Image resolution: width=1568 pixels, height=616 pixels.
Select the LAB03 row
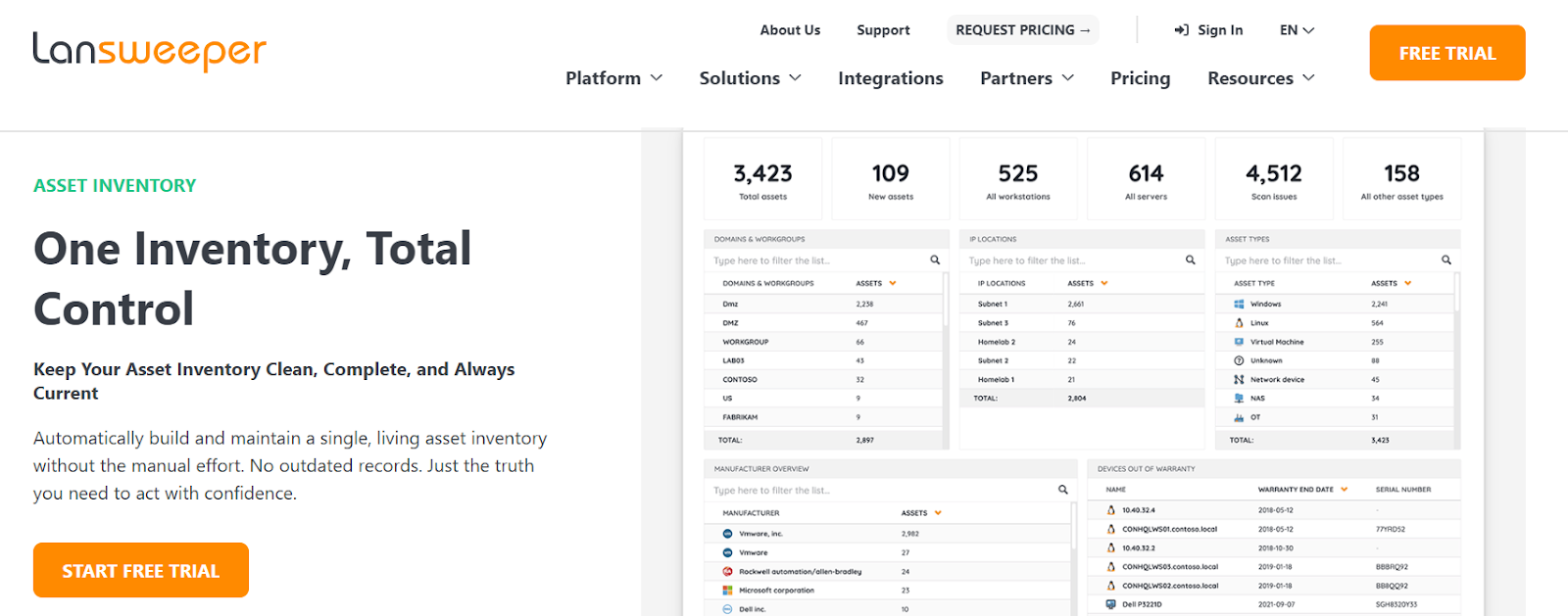(823, 360)
